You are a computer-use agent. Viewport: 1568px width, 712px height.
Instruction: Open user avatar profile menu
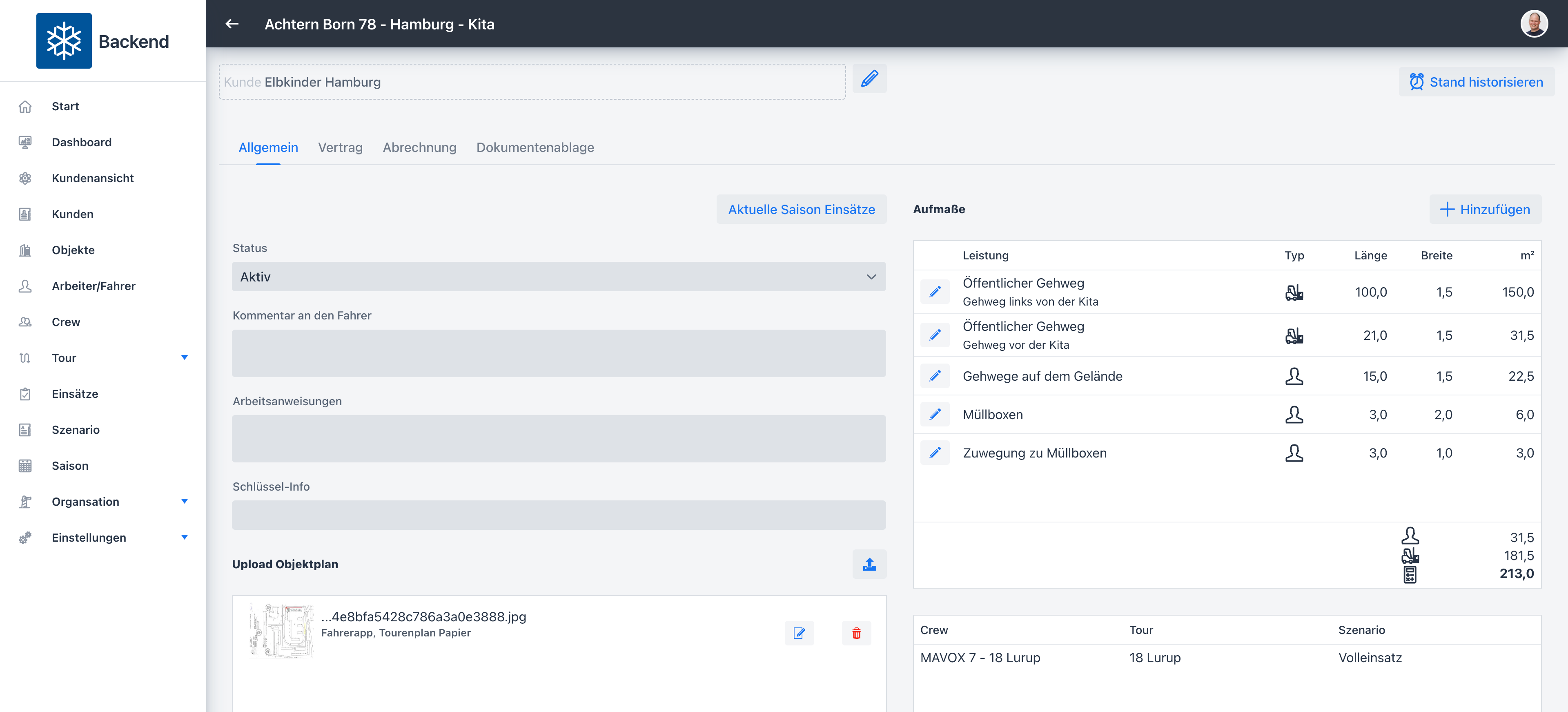[1533, 24]
